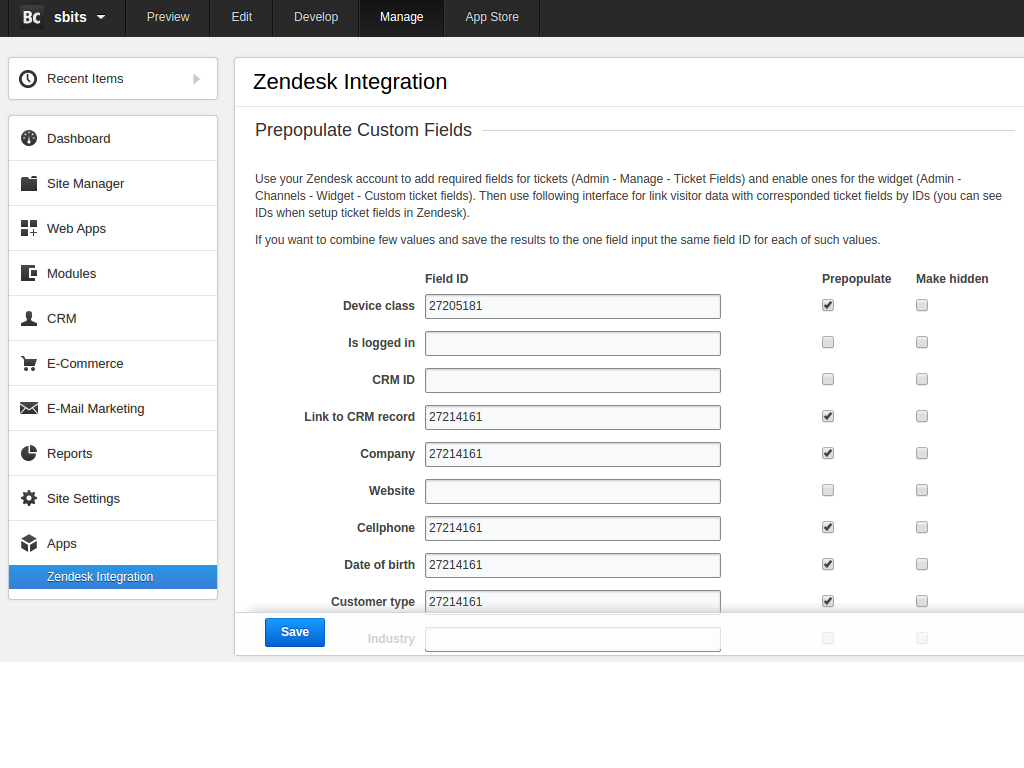This screenshot has width=1024, height=768.
Task: Click the Dashboard gauge icon
Action: tap(29, 138)
